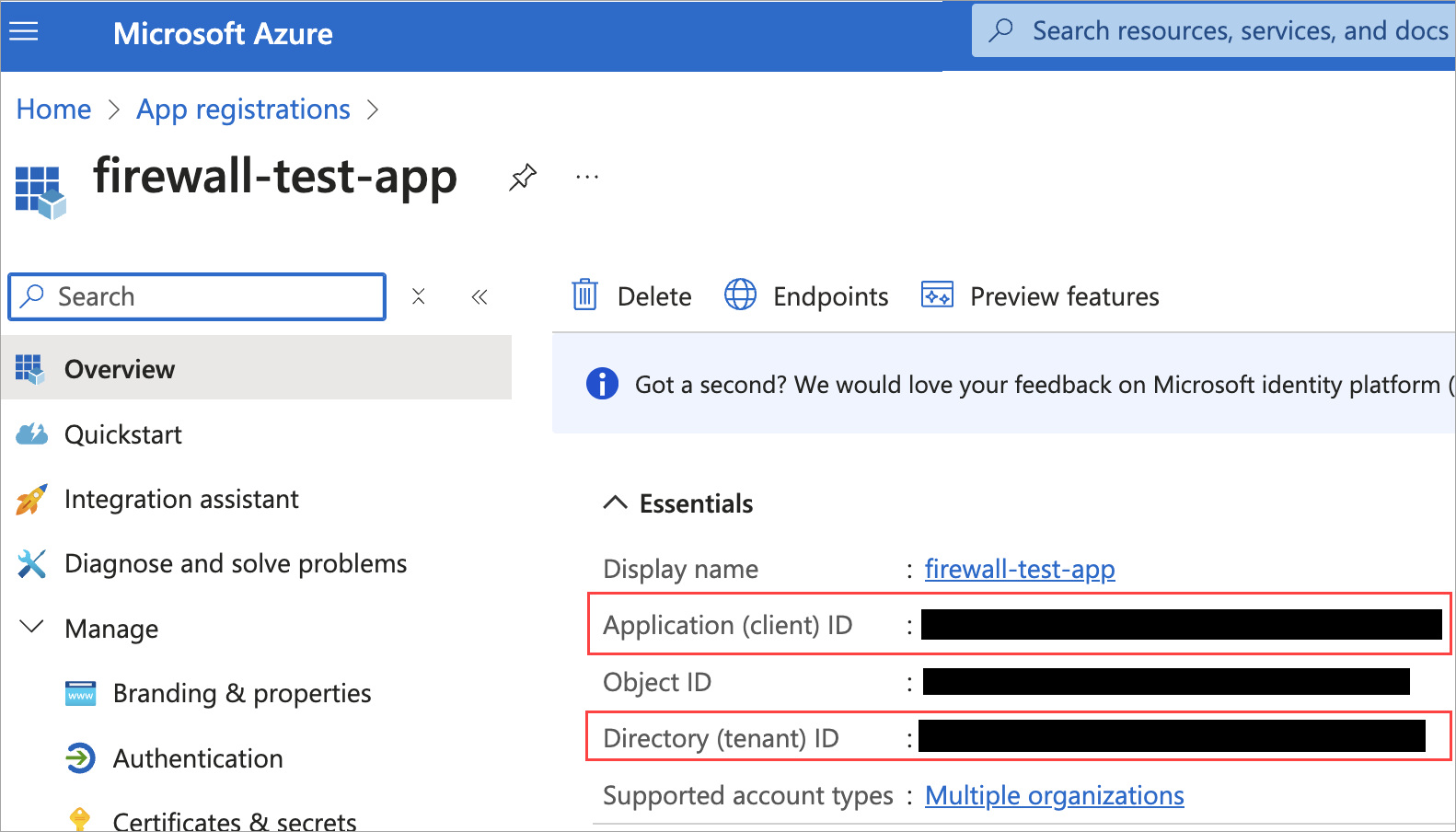Click the Application (client) ID label
This screenshot has height=832, width=1456.
click(x=727, y=626)
